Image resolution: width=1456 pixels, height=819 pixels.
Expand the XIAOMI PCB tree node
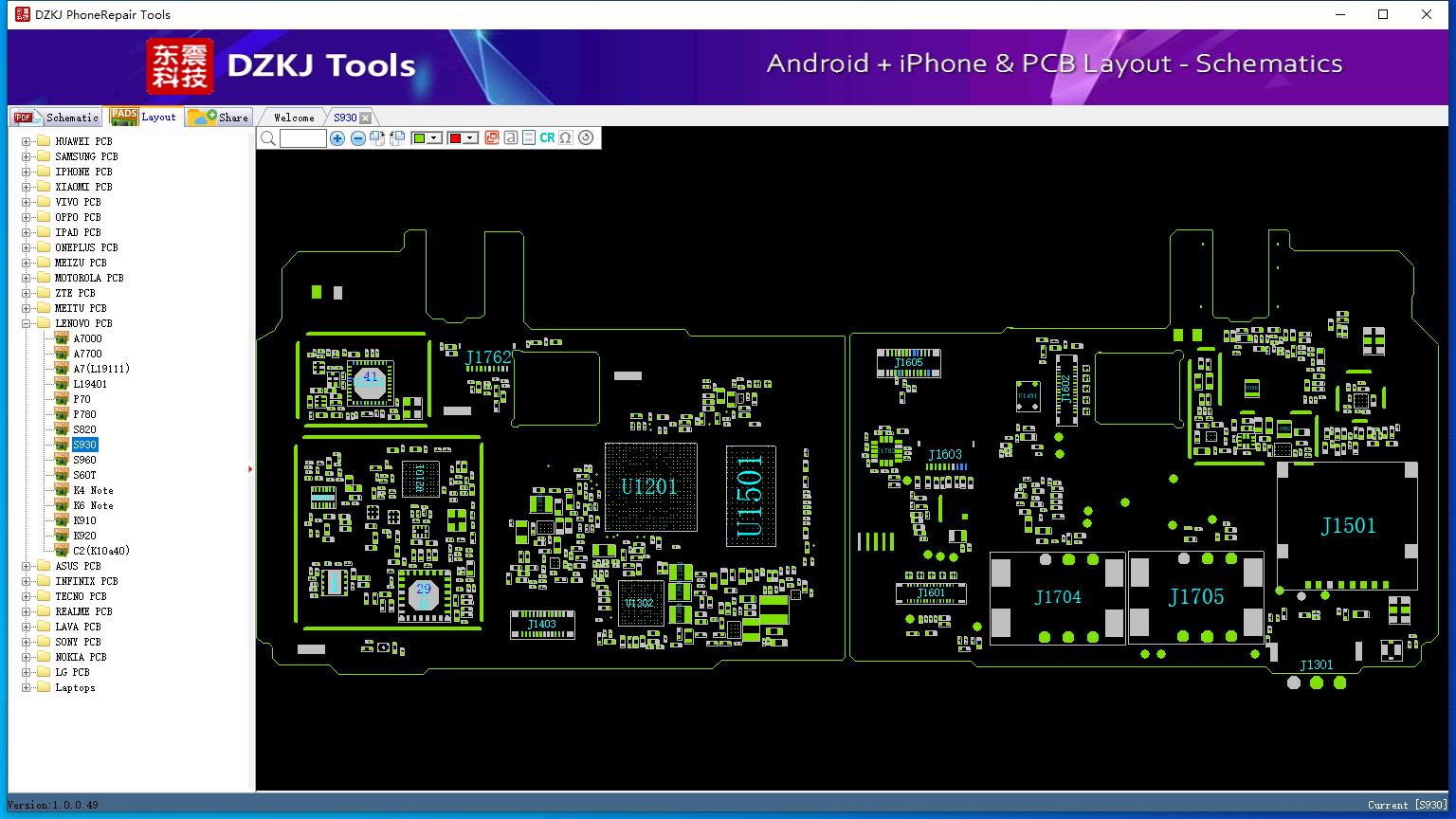click(x=27, y=187)
